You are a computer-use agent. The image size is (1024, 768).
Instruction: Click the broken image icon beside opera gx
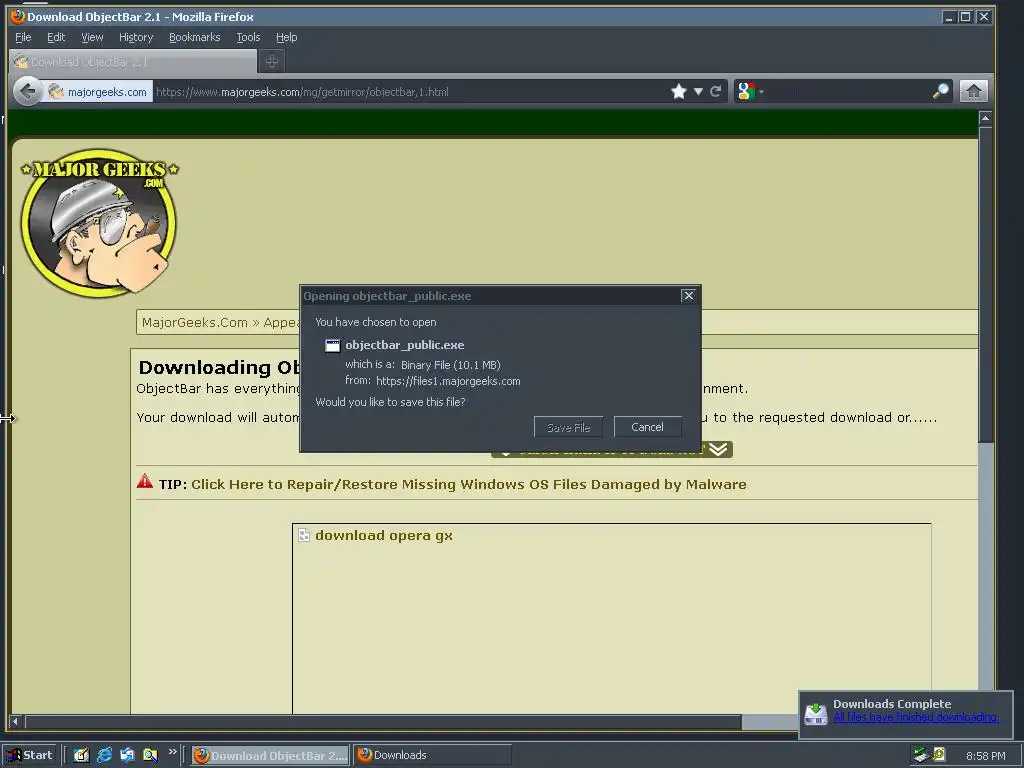click(304, 535)
